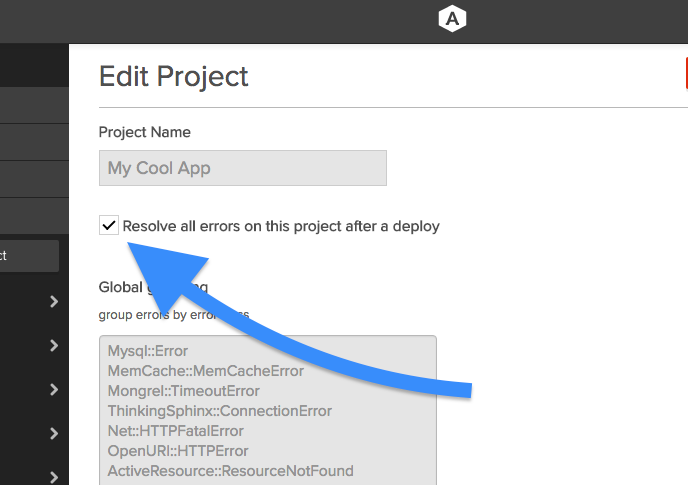Expand the third sidebar chevron arrow
The width and height of the screenshot is (688, 485).
[54, 389]
